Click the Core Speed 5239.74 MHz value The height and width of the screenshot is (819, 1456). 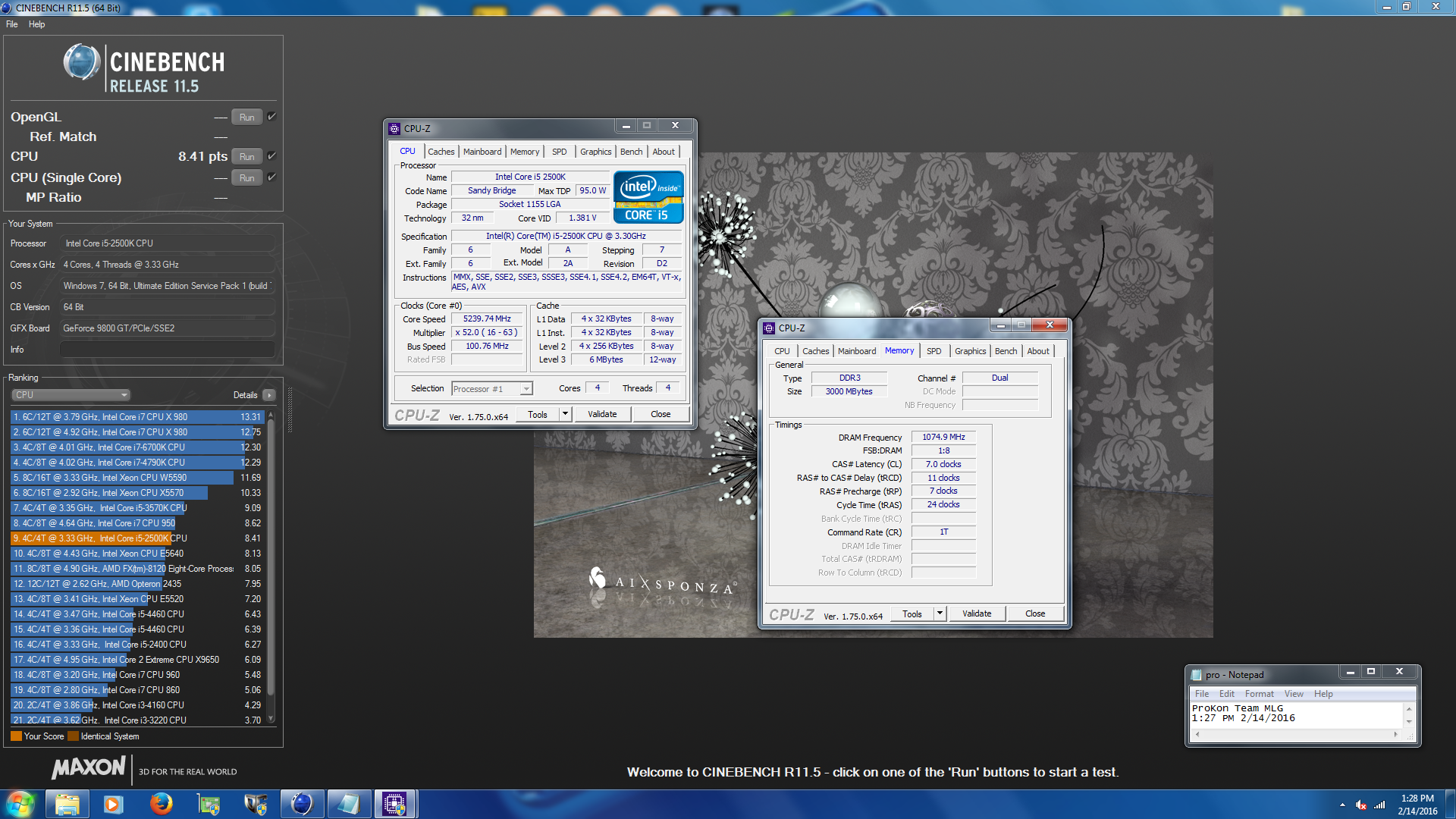(x=487, y=318)
